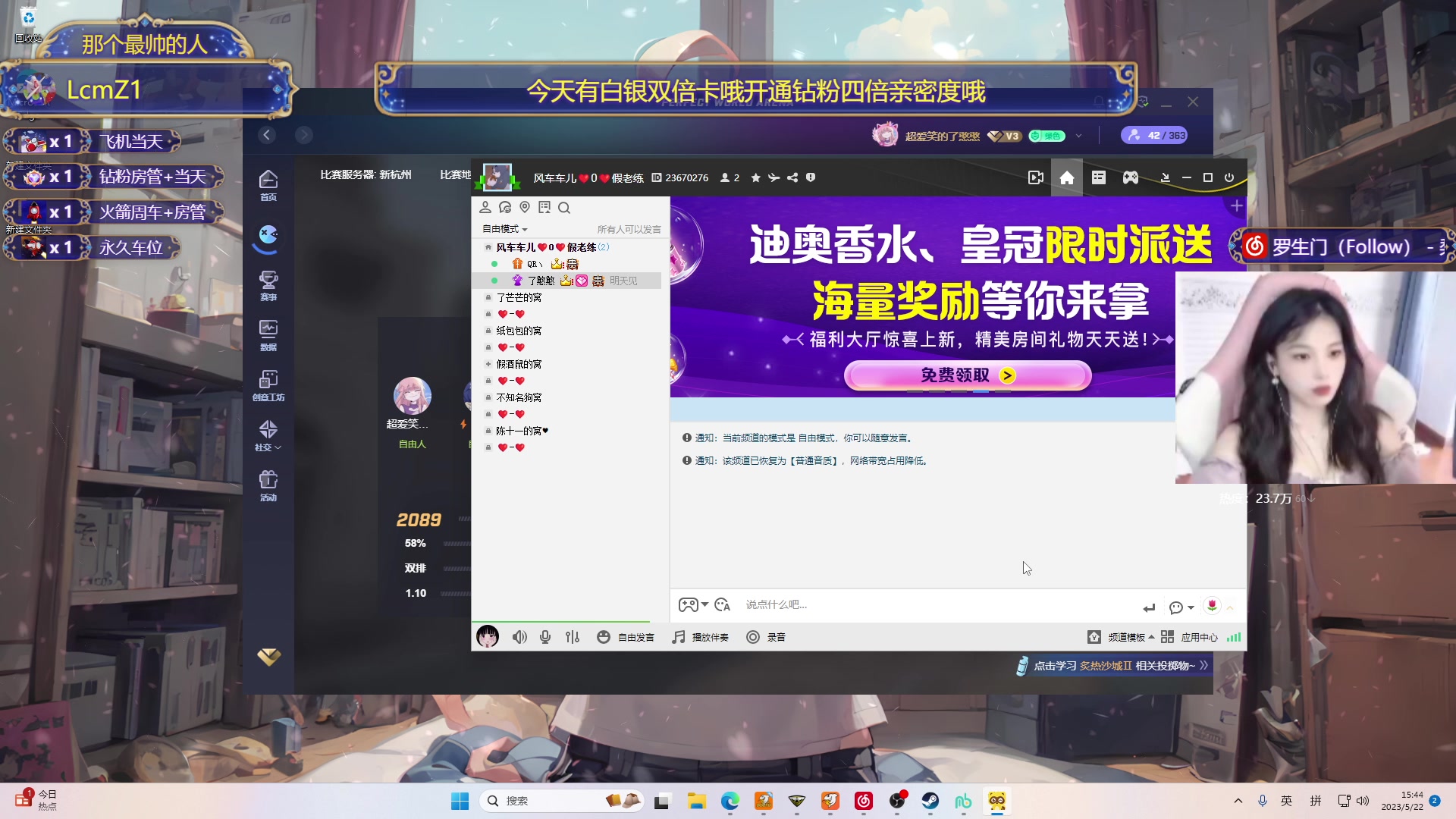The height and width of the screenshot is (819, 1456).
Task: Select the 纸包包的窝 sub-channel
Action: point(519,331)
